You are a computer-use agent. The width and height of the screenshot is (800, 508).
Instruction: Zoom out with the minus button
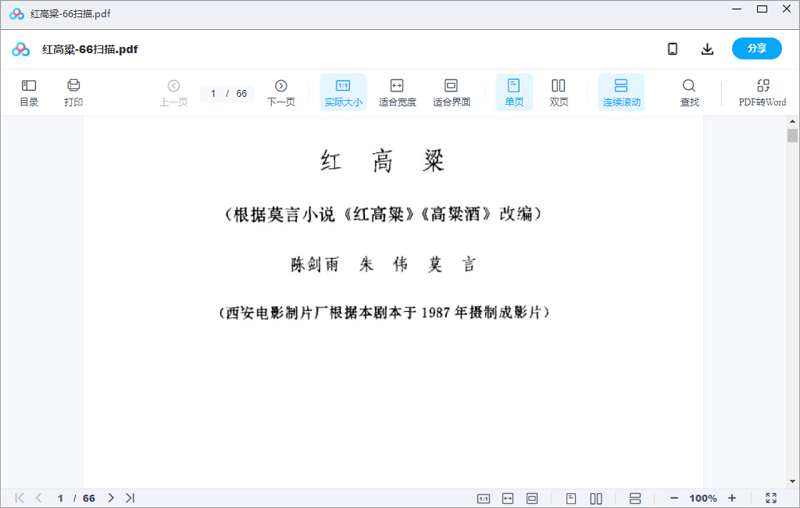click(674, 498)
